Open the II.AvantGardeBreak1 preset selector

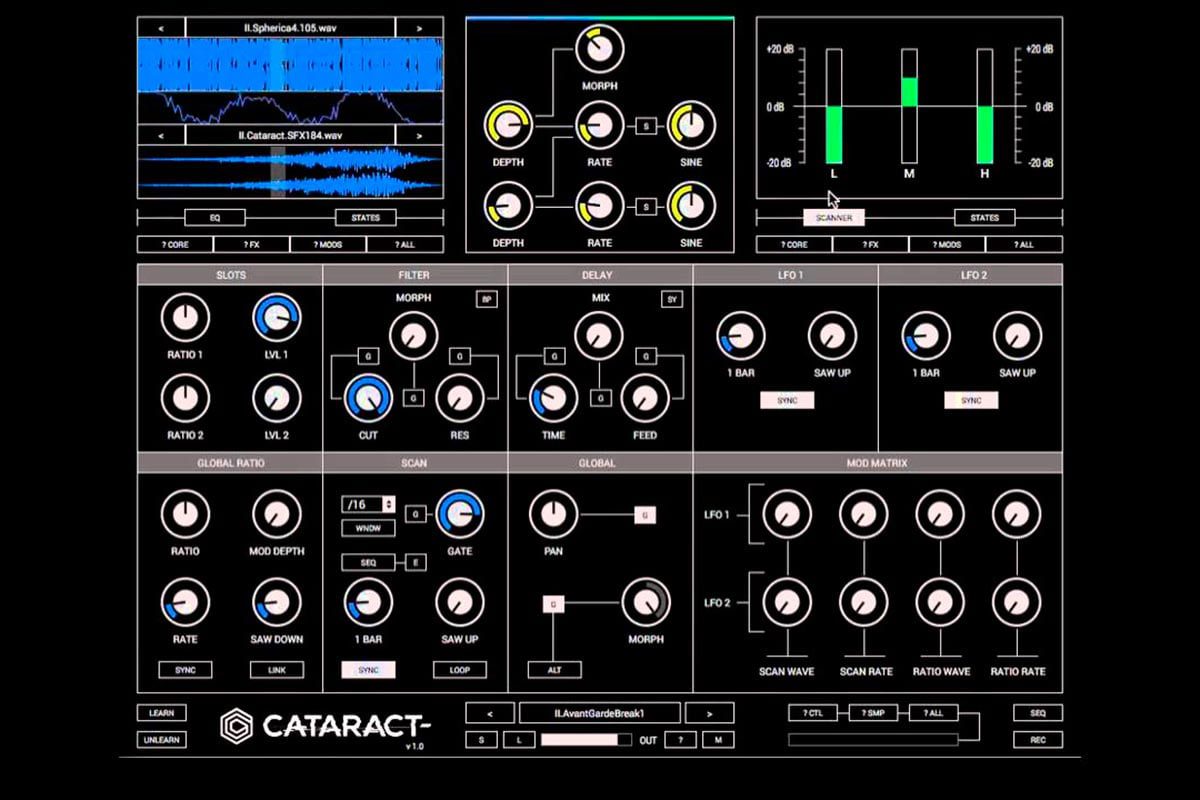tap(600, 713)
